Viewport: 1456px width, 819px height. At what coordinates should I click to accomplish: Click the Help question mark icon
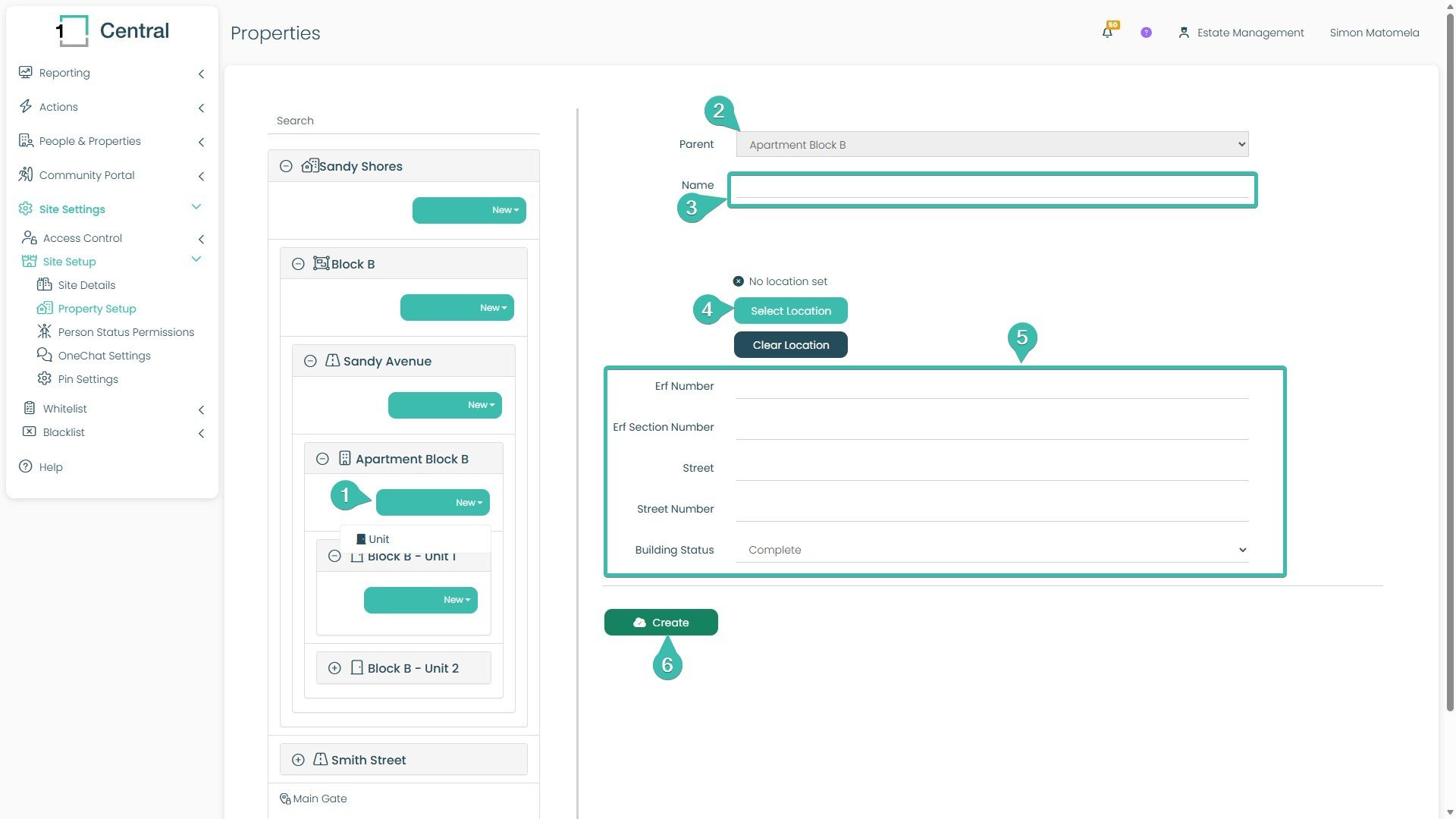point(26,466)
